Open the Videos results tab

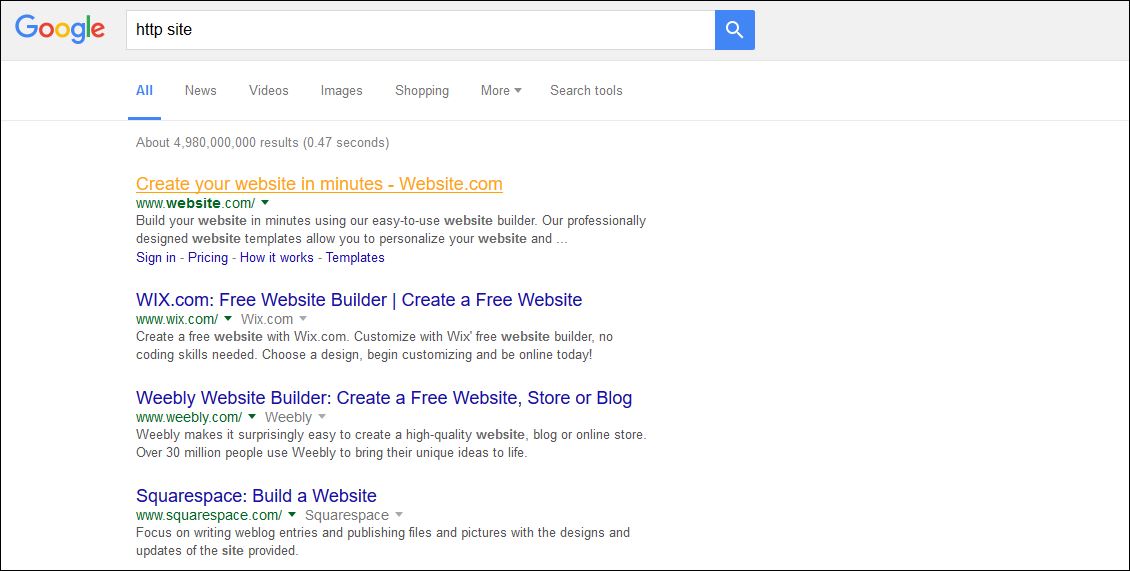click(268, 90)
